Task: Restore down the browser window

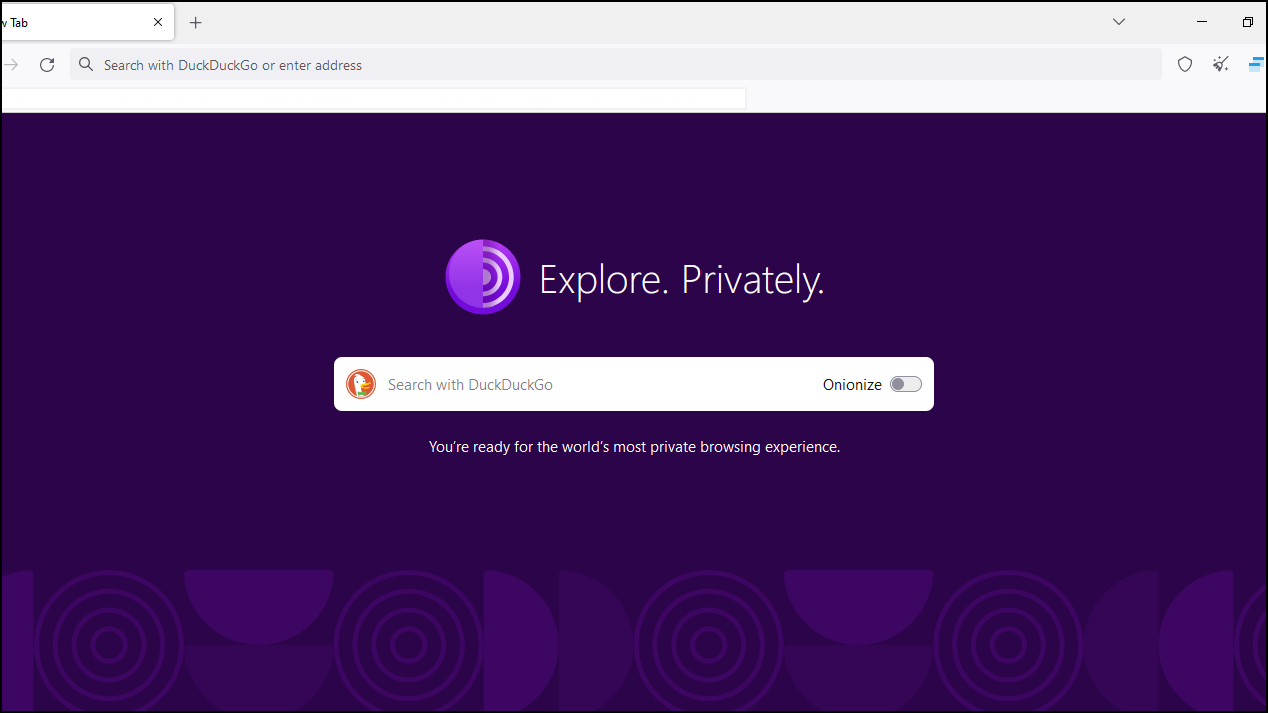Action: (1247, 22)
